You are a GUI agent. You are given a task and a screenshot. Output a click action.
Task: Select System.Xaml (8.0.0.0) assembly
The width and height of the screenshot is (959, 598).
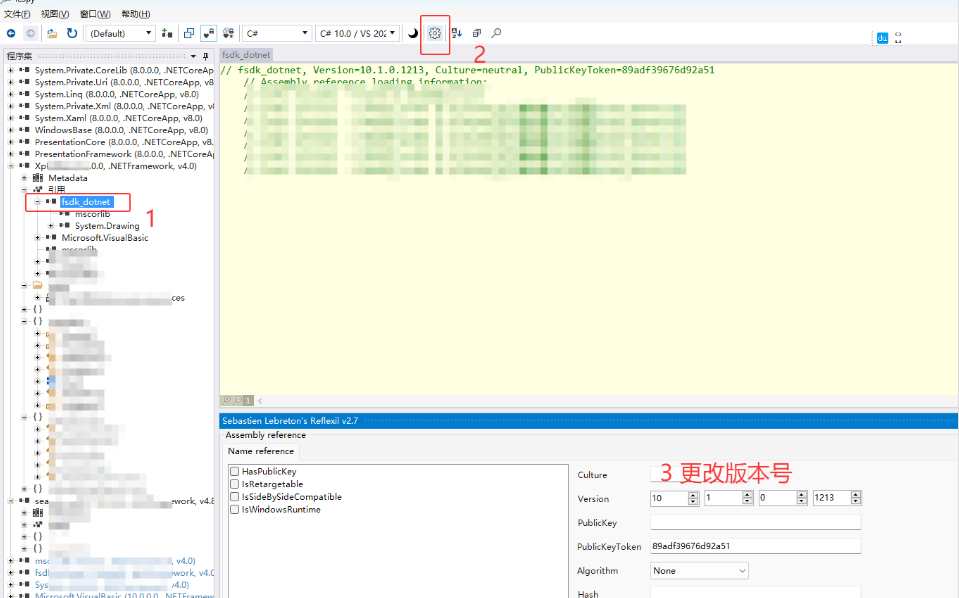118,118
